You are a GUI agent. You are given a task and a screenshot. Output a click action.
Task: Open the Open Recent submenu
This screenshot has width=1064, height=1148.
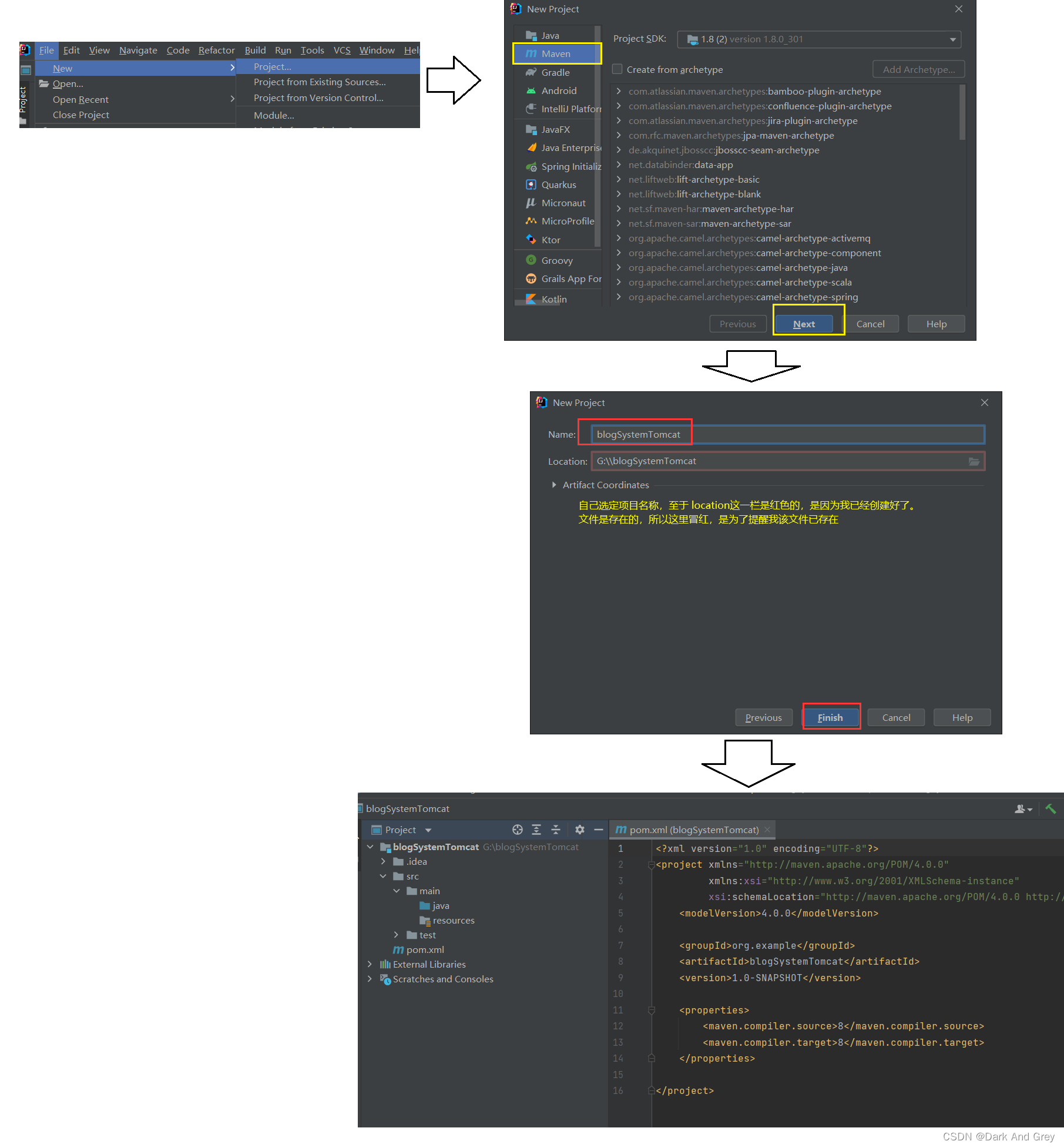click(x=136, y=99)
